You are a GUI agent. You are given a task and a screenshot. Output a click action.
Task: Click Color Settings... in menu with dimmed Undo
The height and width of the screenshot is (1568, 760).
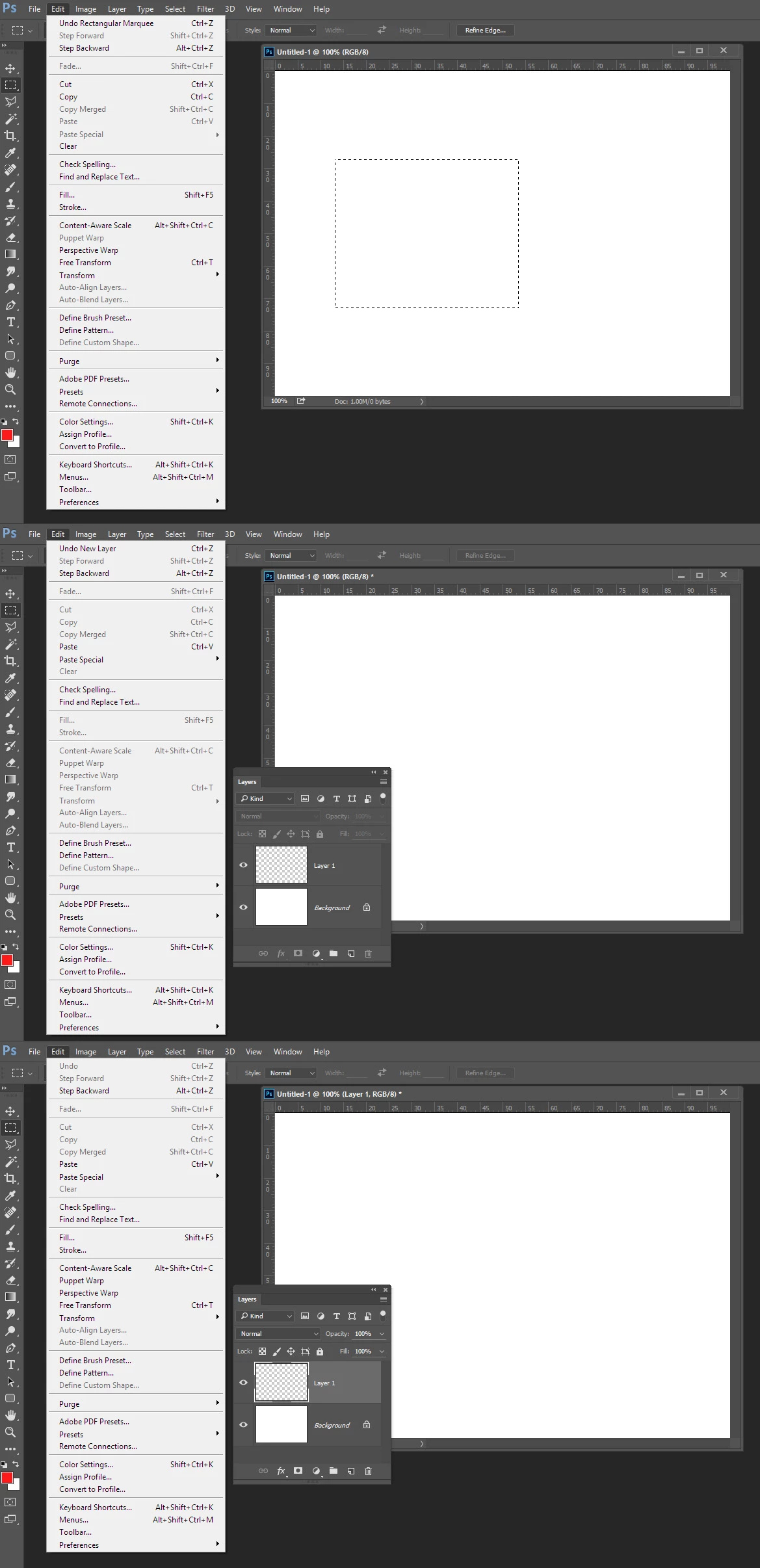point(136,1464)
